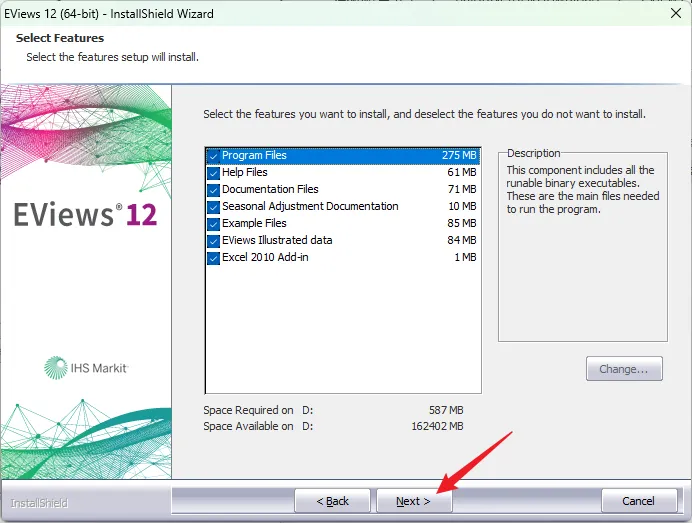Click the 71 MB size value

coord(462,189)
